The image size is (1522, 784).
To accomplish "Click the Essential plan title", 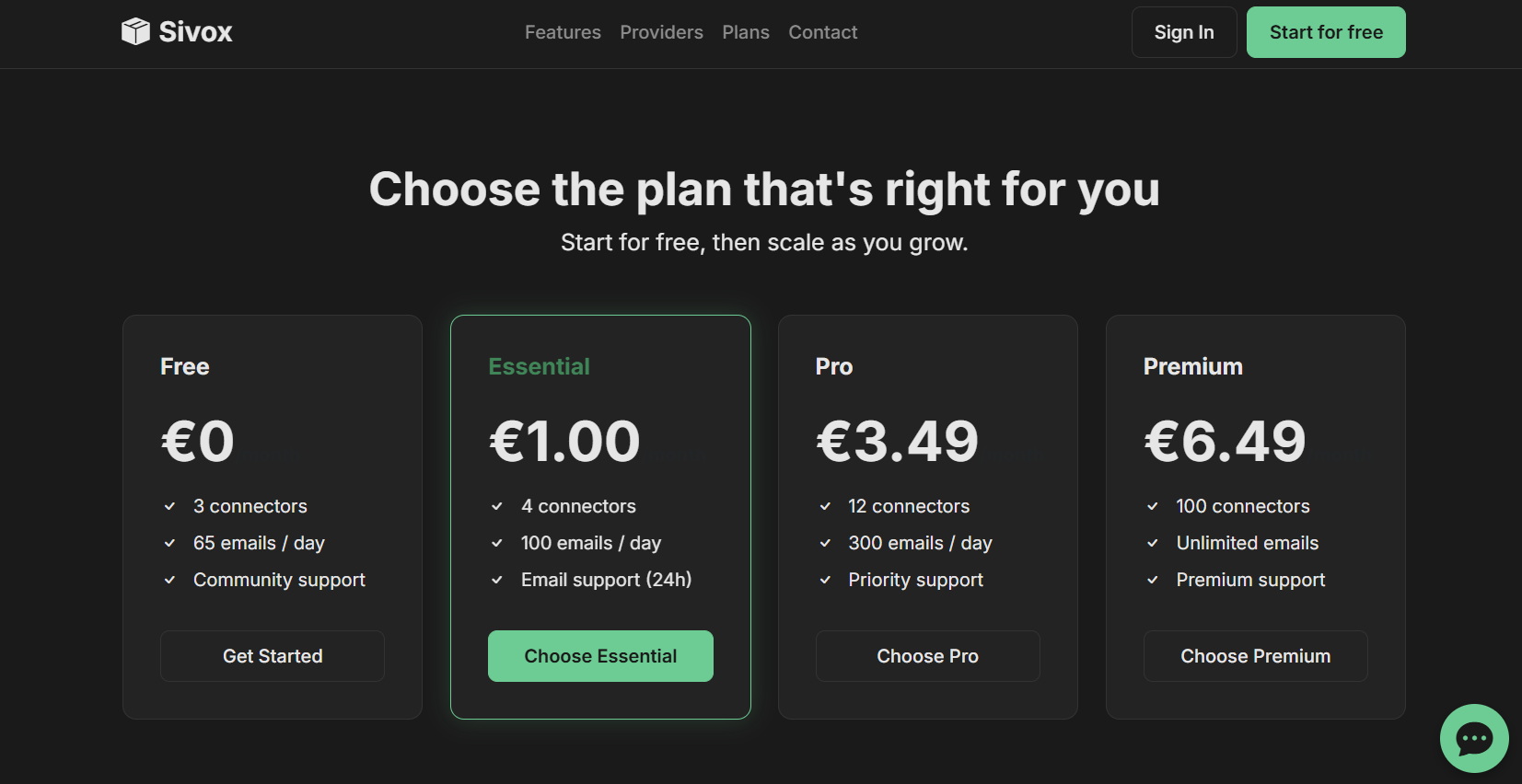I will (x=539, y=366).
